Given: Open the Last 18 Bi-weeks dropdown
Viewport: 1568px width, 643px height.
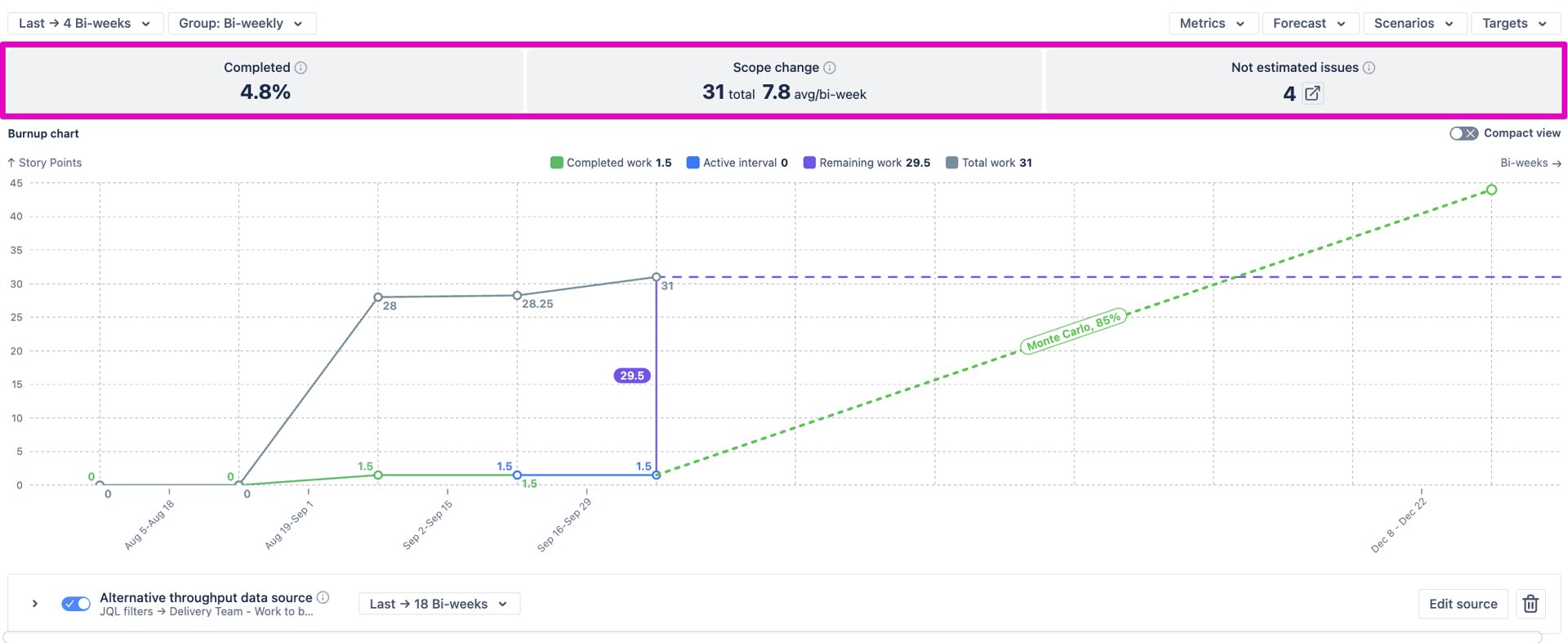Looking at the screenshot, I should [x=439, y=604].
